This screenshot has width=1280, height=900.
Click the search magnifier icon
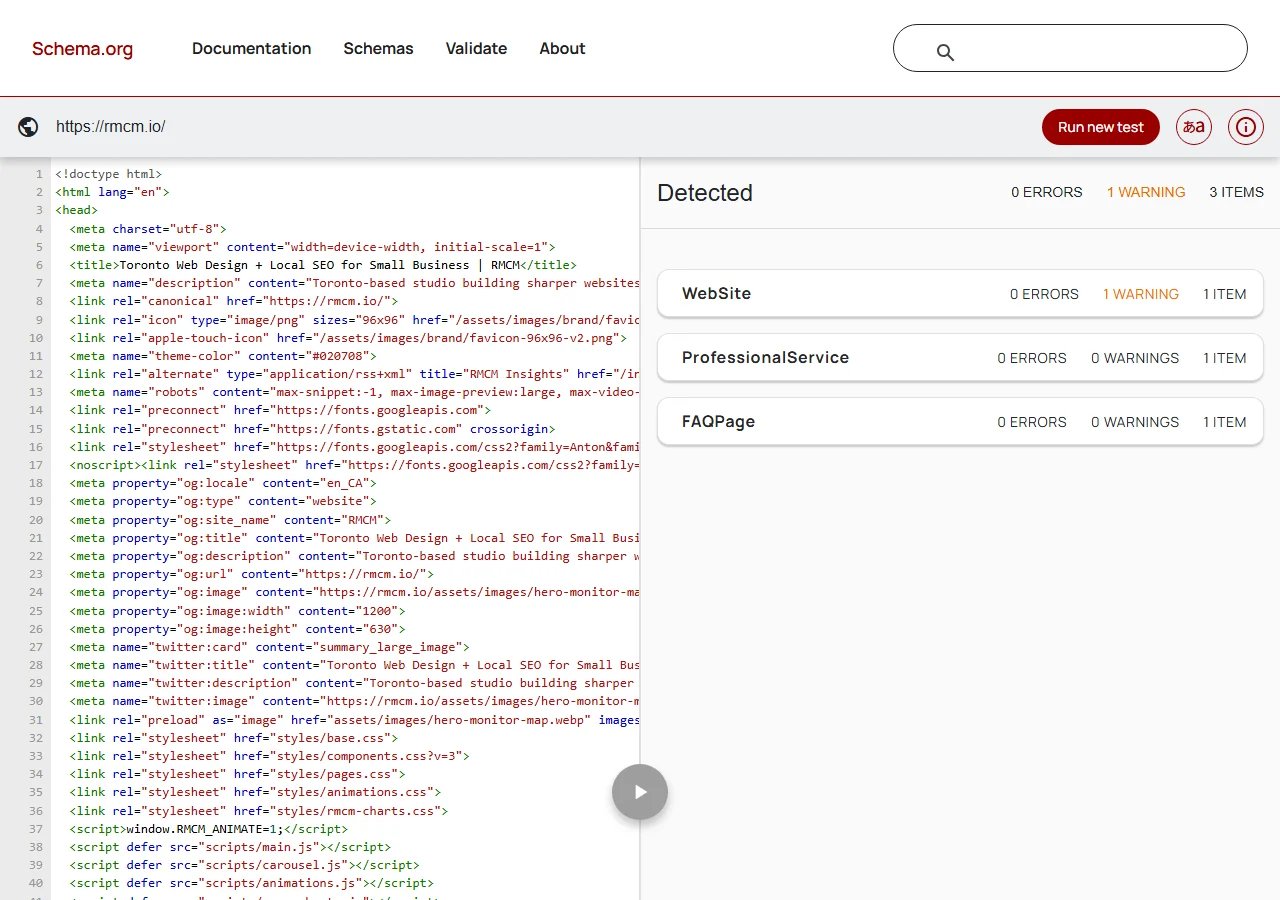[x=945, y=52]
